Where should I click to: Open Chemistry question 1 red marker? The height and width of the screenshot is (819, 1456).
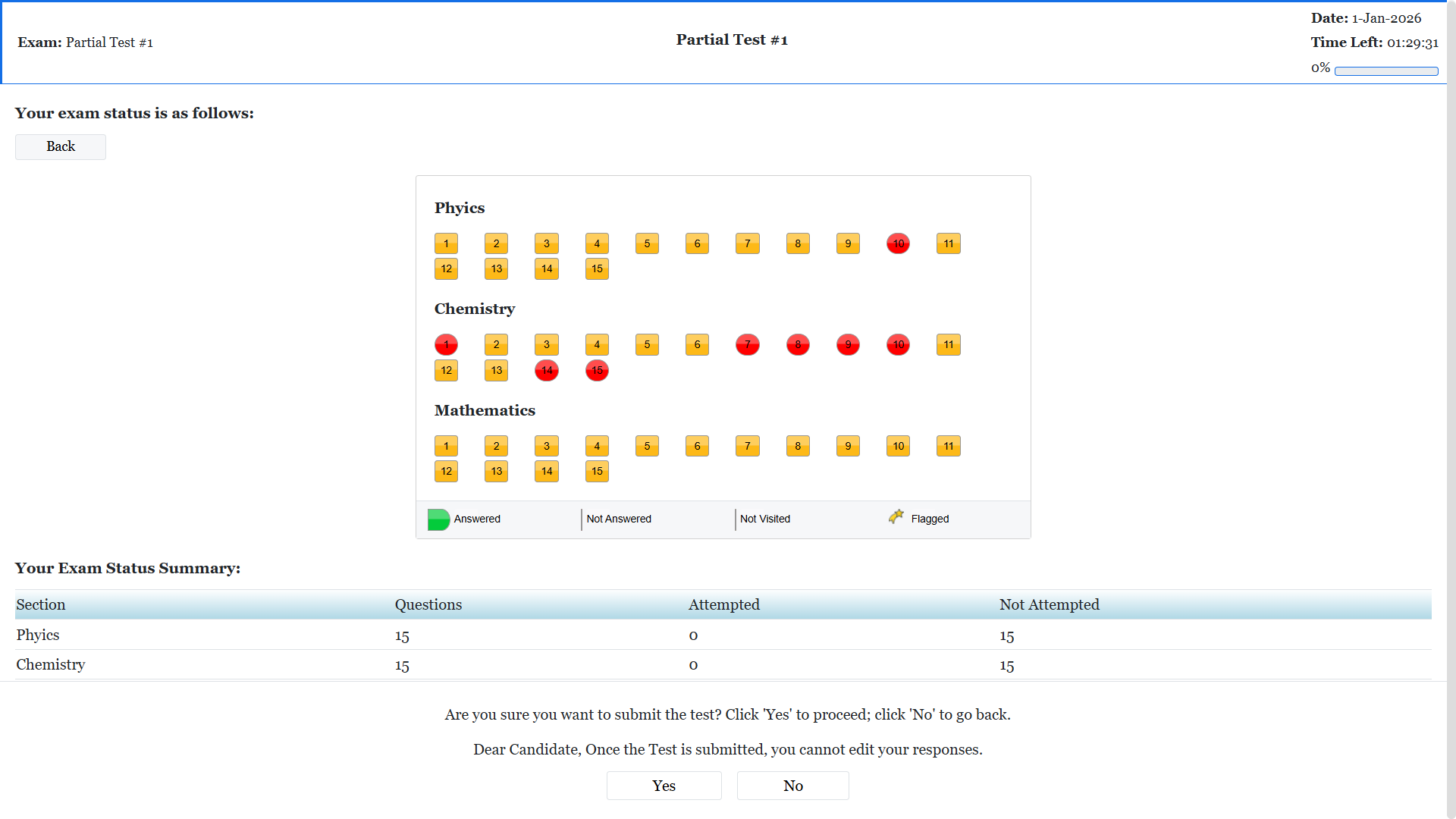pos(446,344)
